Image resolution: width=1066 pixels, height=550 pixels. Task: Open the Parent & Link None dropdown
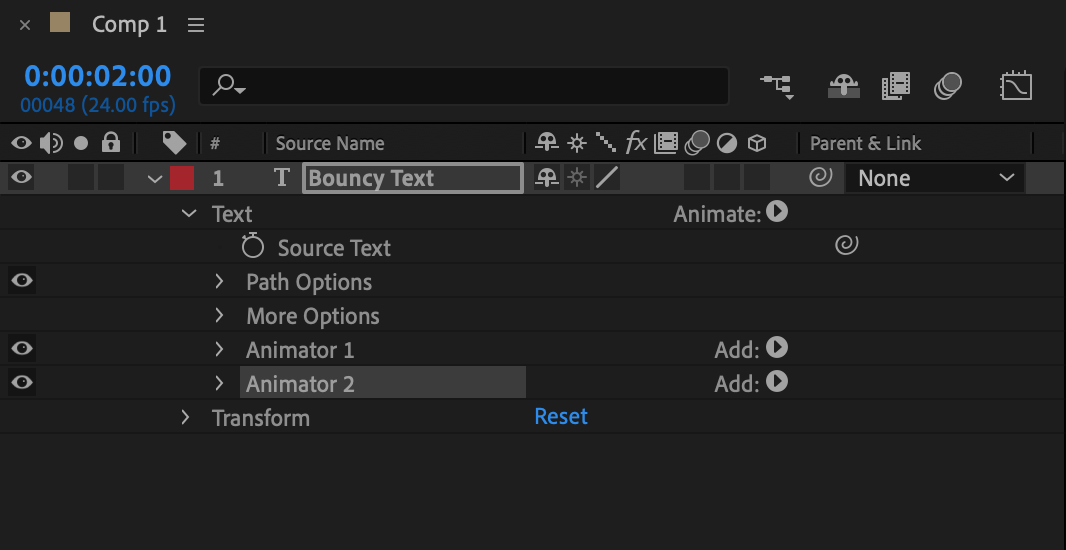pos(934,178)
